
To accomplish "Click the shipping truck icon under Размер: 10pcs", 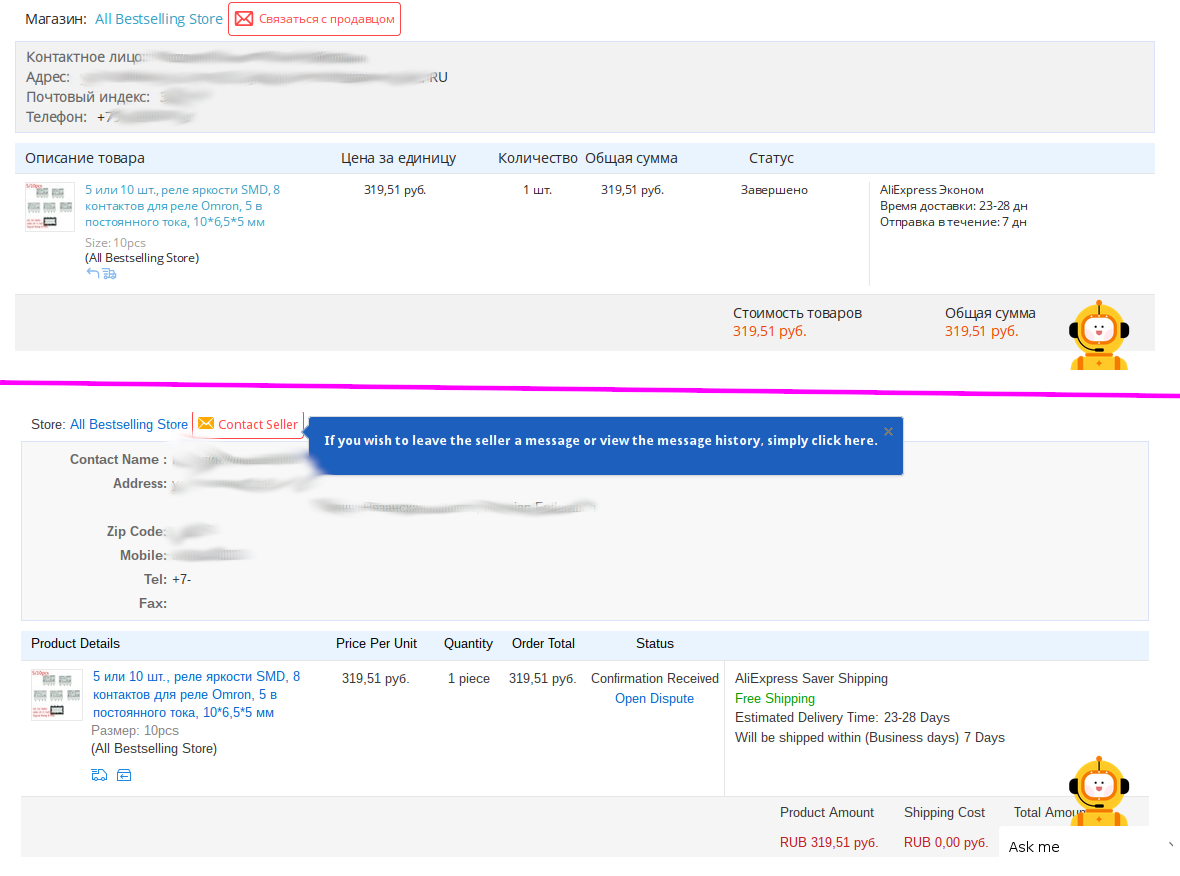I will 99,775.
